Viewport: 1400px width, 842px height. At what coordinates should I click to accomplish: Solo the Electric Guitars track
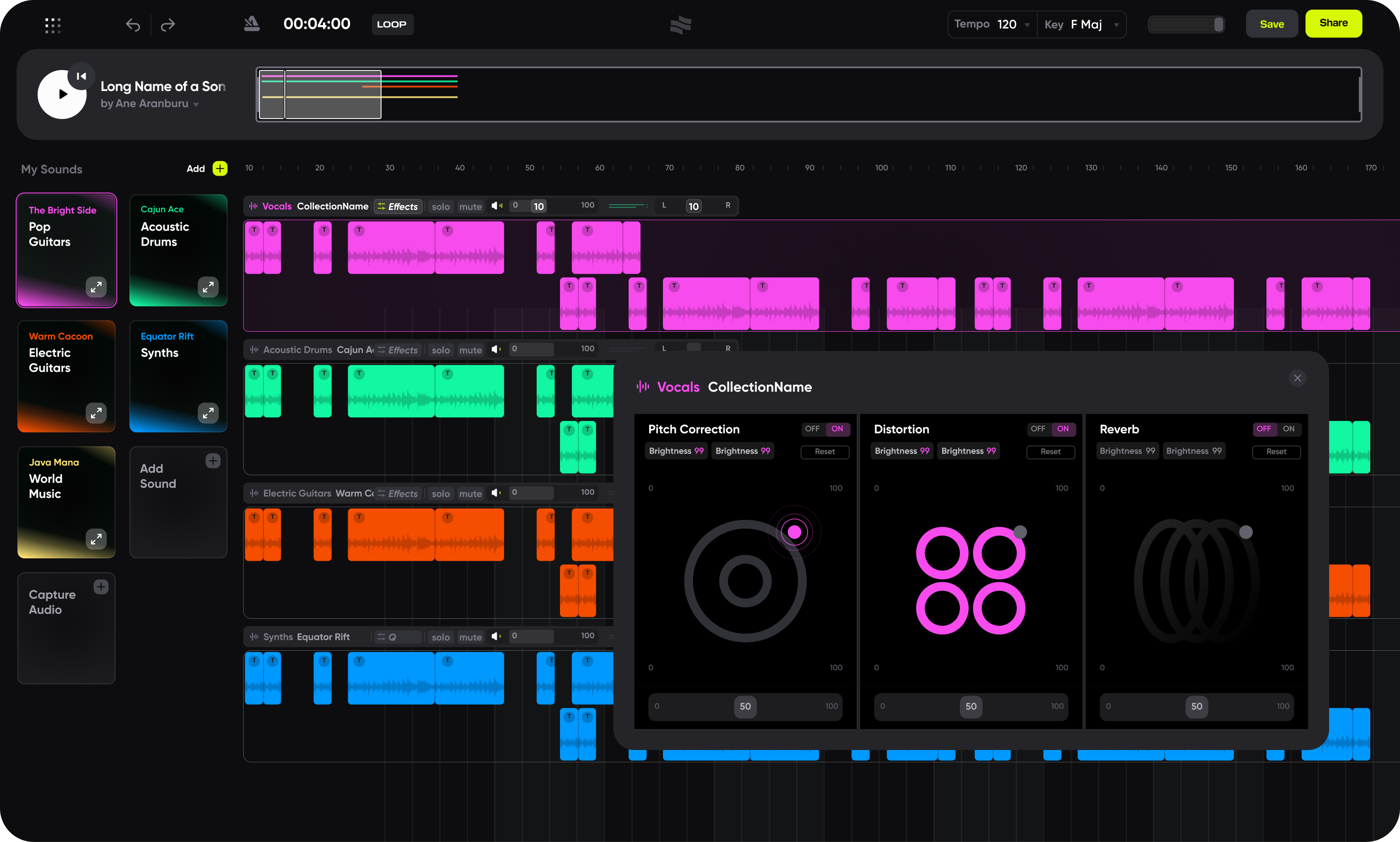441,493
